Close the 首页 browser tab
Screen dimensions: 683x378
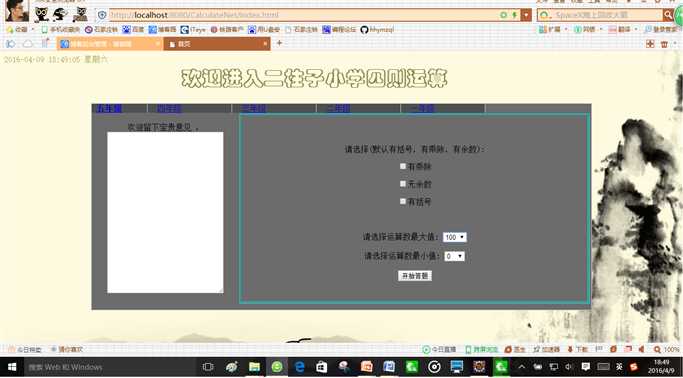[x=265, y=44]
